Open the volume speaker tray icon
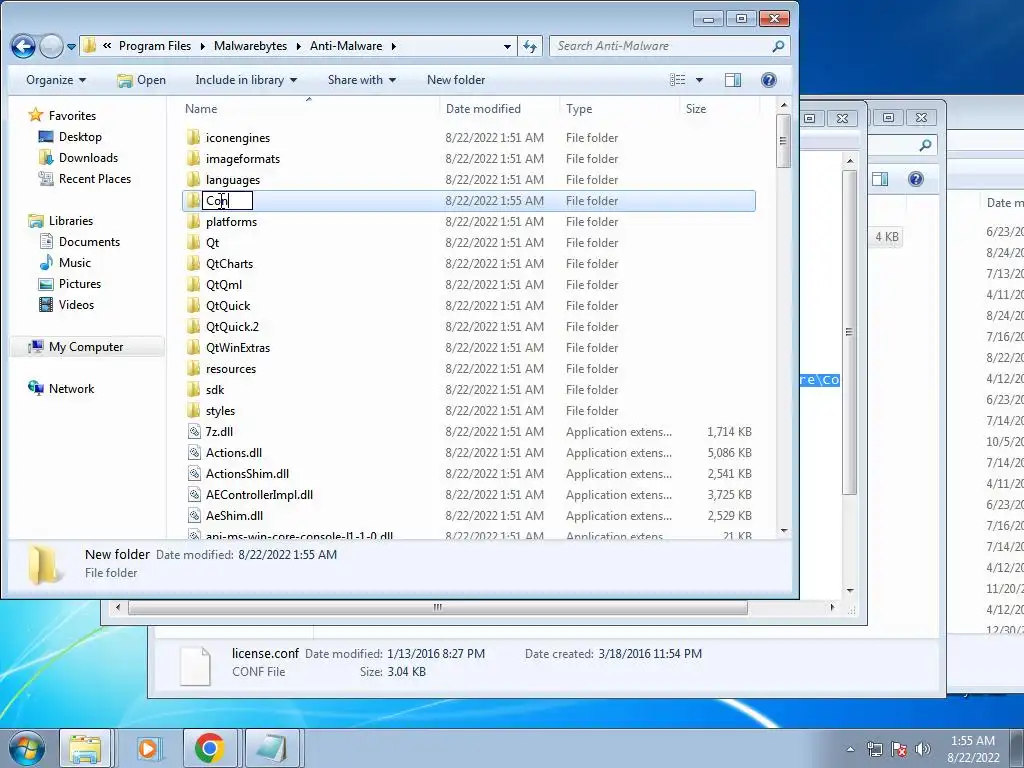The height and width of the screenshot is (768, 1024). click(x=923, y=749)
